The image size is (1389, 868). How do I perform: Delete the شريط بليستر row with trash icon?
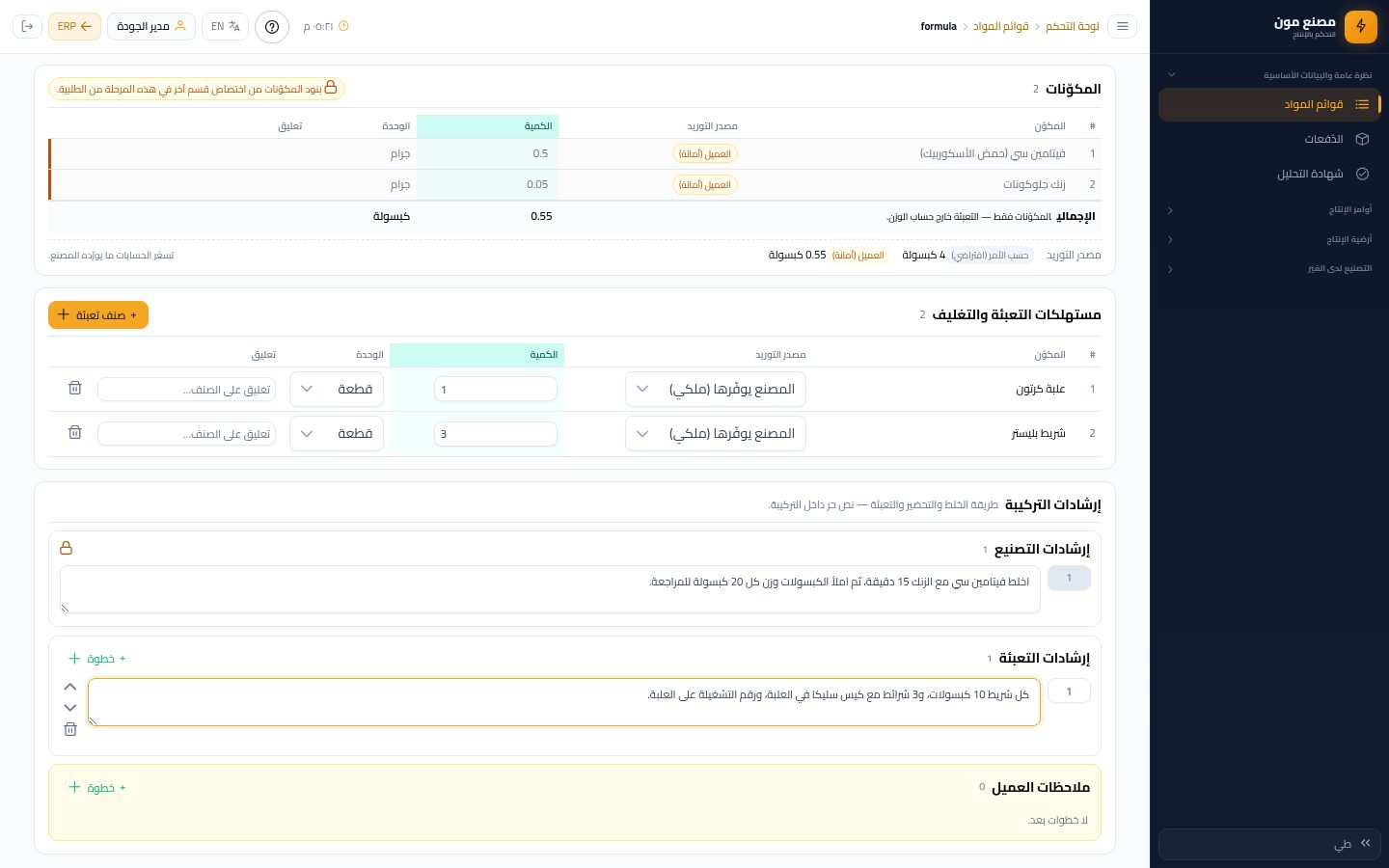tap(75, 432)
